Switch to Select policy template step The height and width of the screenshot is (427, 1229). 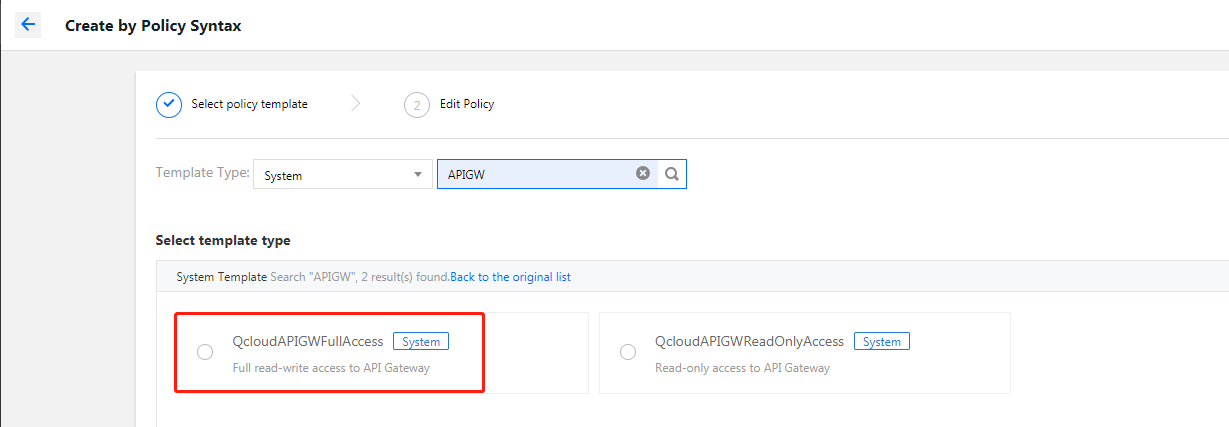[249, 104]
